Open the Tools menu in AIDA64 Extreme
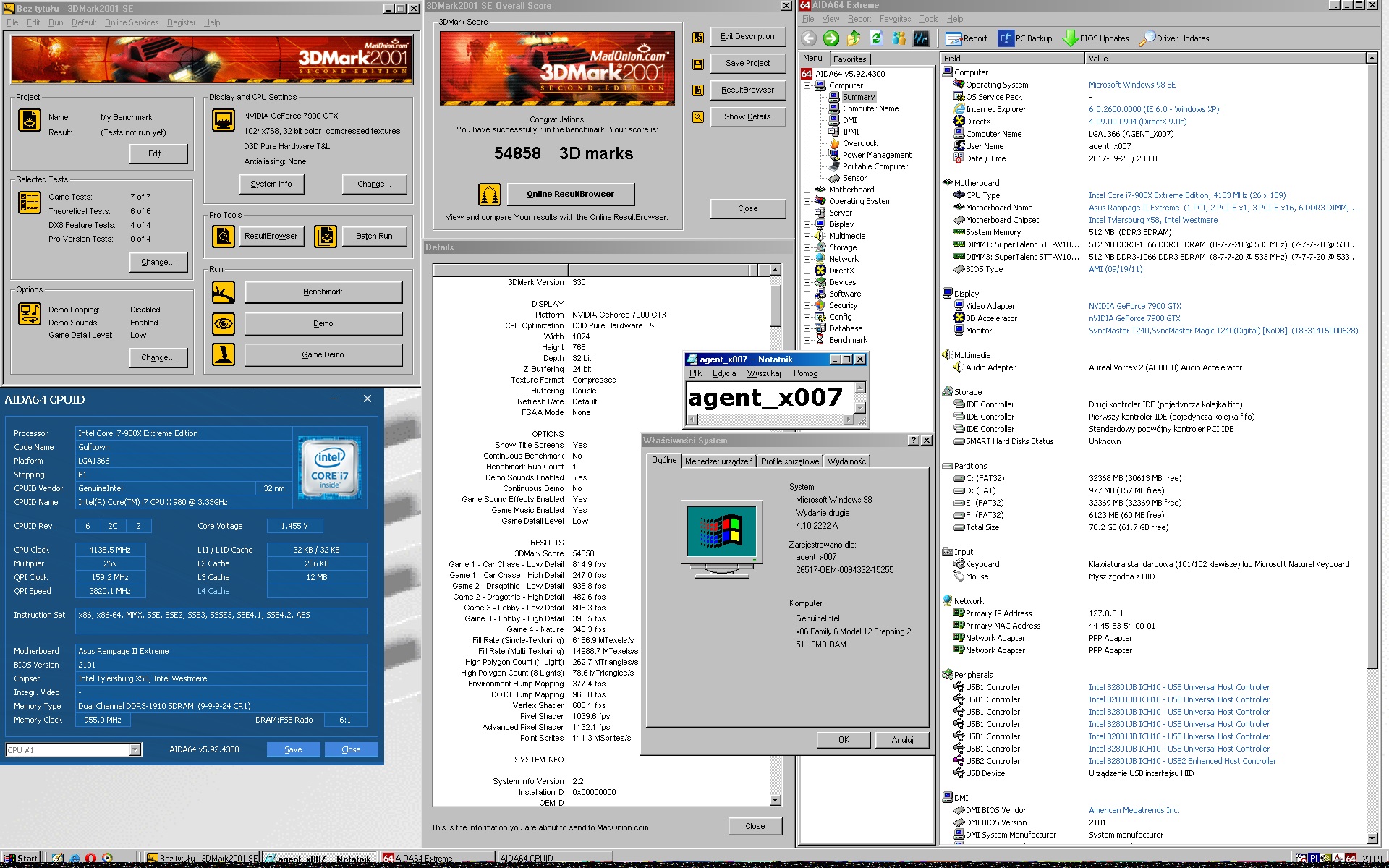 pyautogui.click(x=929, y=19)
